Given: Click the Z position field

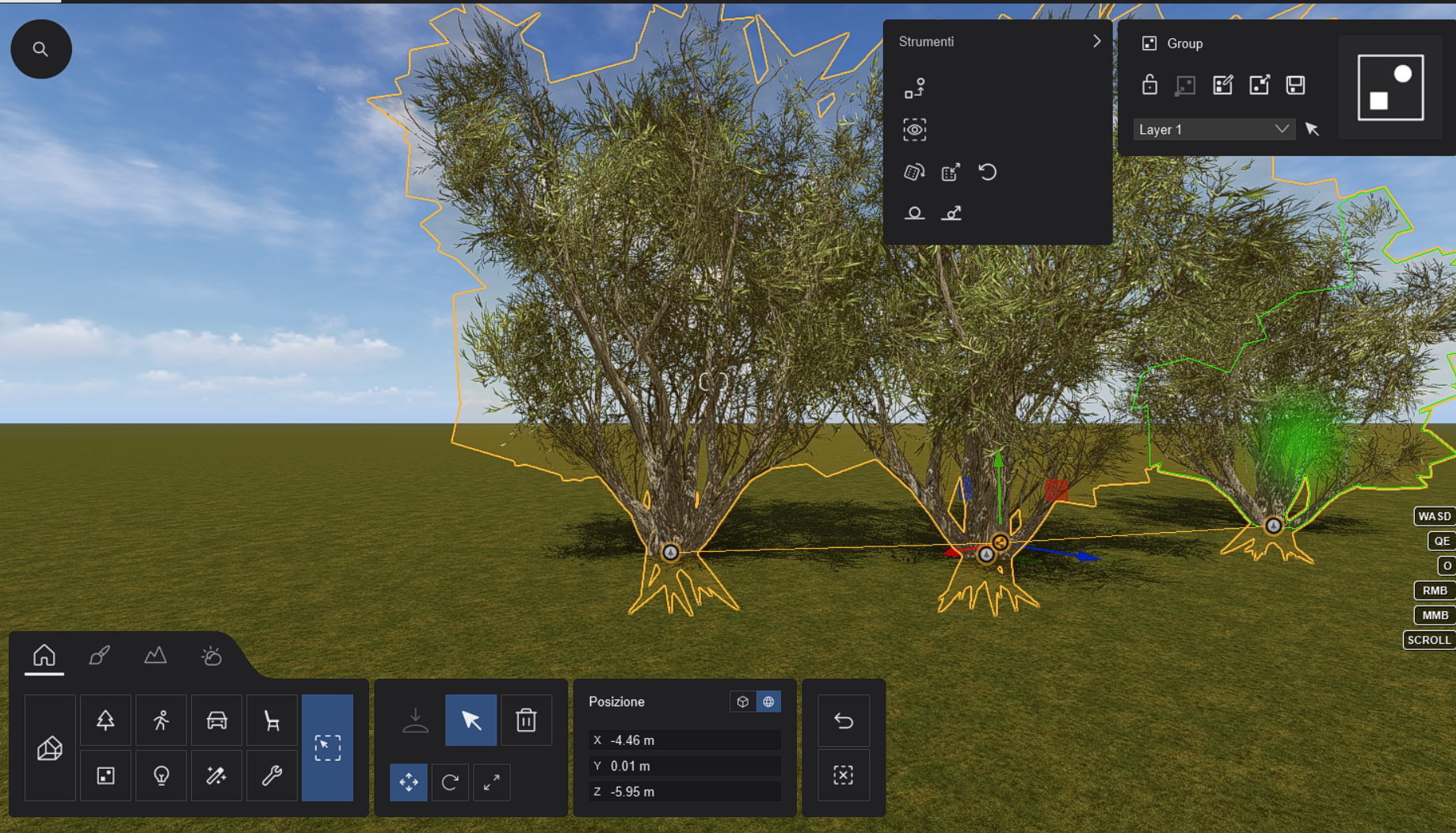Looking at the screenshot, I should pyautogui.click(x=684, y=792).
